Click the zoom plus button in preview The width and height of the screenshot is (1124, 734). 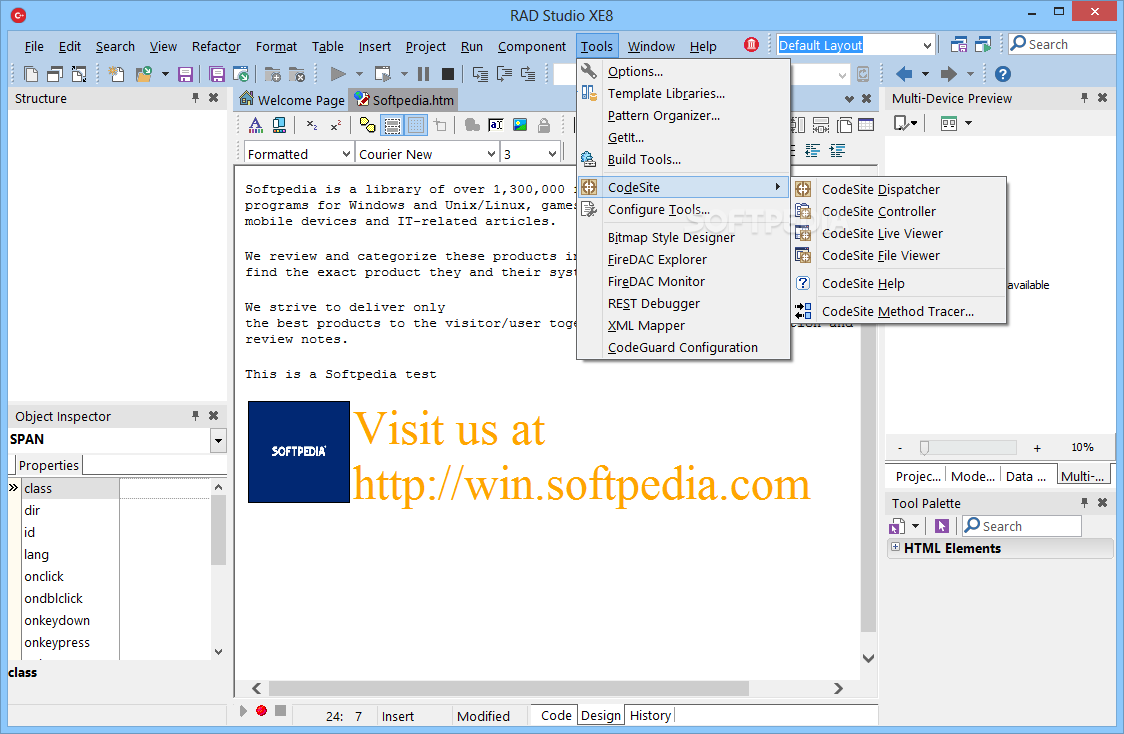1037,448
